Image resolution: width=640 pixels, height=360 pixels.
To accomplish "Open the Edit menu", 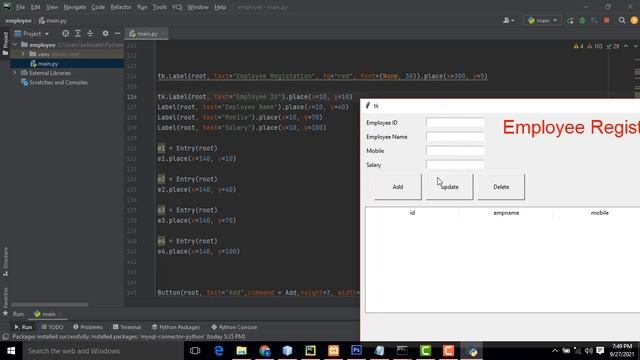I will coord(36,7).
